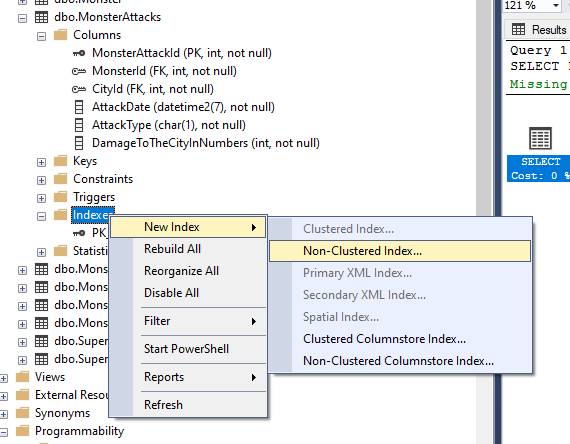Click the primary key icon beside MonsterAttackId

pos(79,53)
